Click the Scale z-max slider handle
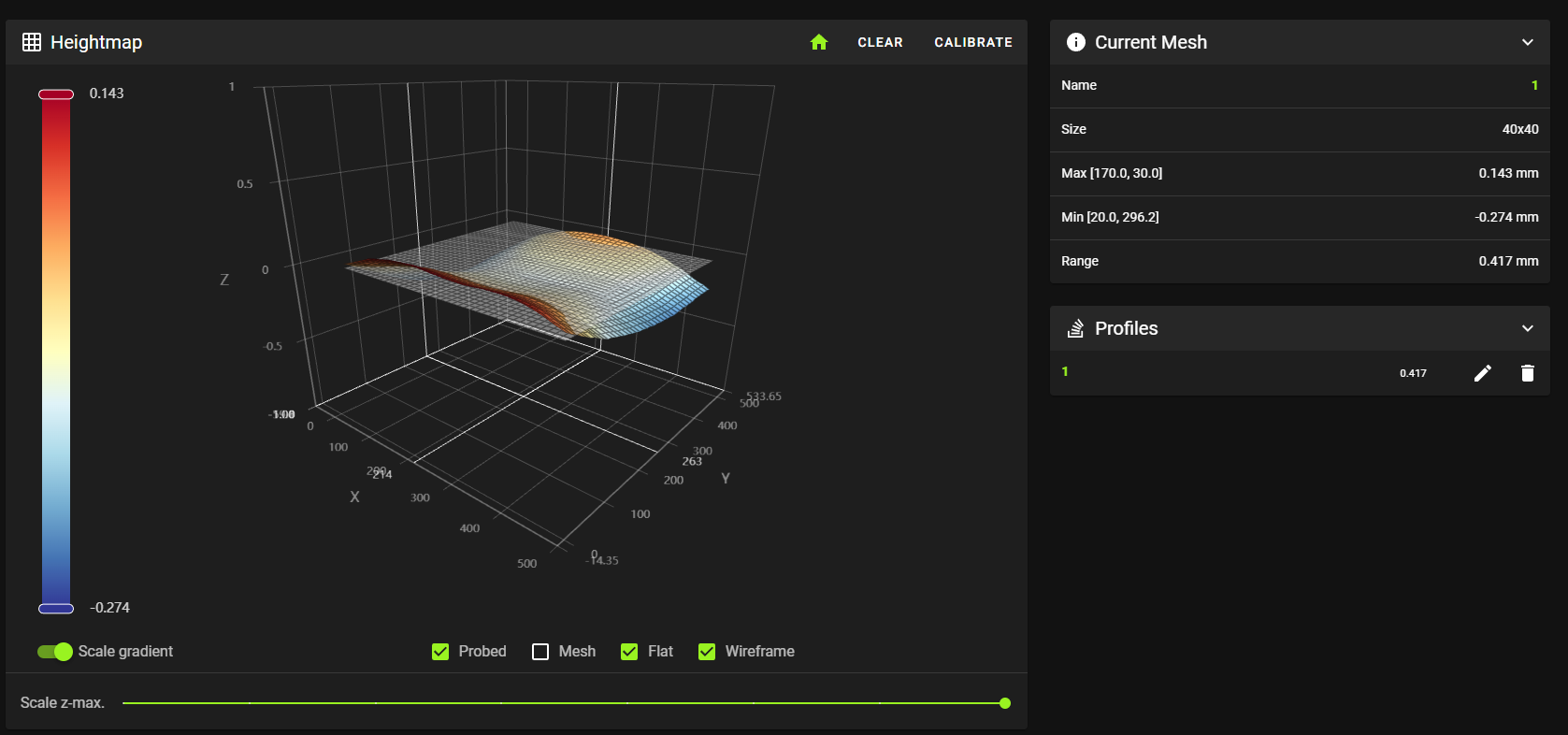Image resolution: width=1568 pixels, height=735 pixels. [1005, 703]
